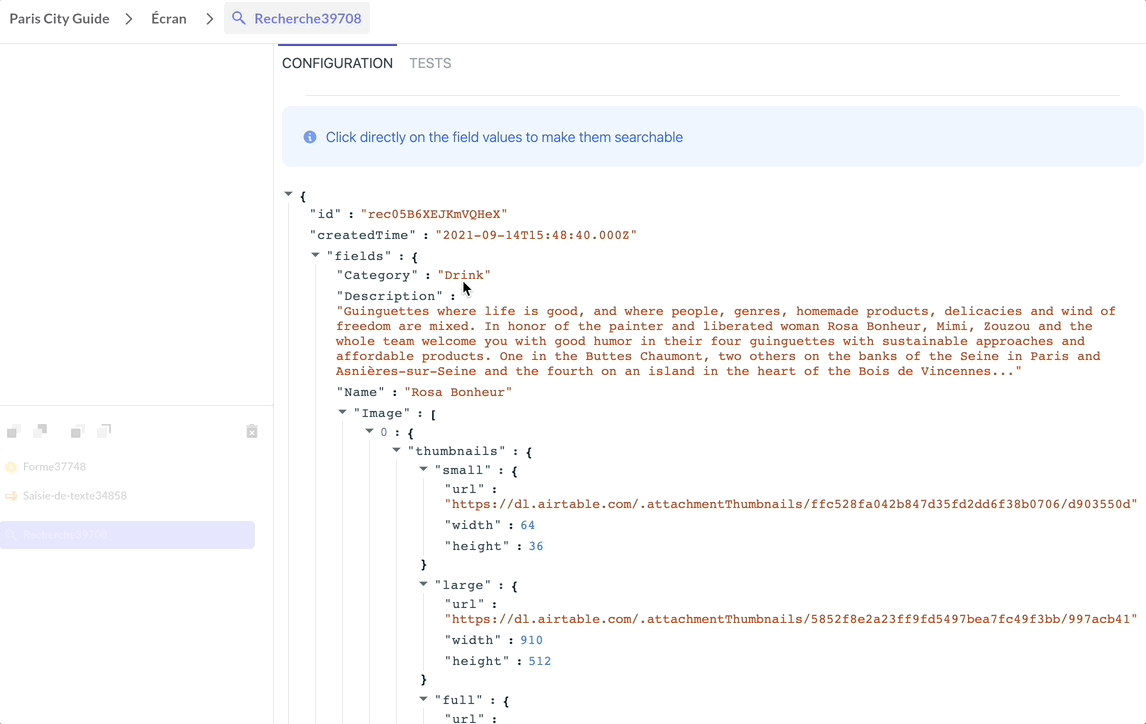This screenshot has width=1146, height=724.
Task: Collapse the large thumbnail node
Action: 423,584
